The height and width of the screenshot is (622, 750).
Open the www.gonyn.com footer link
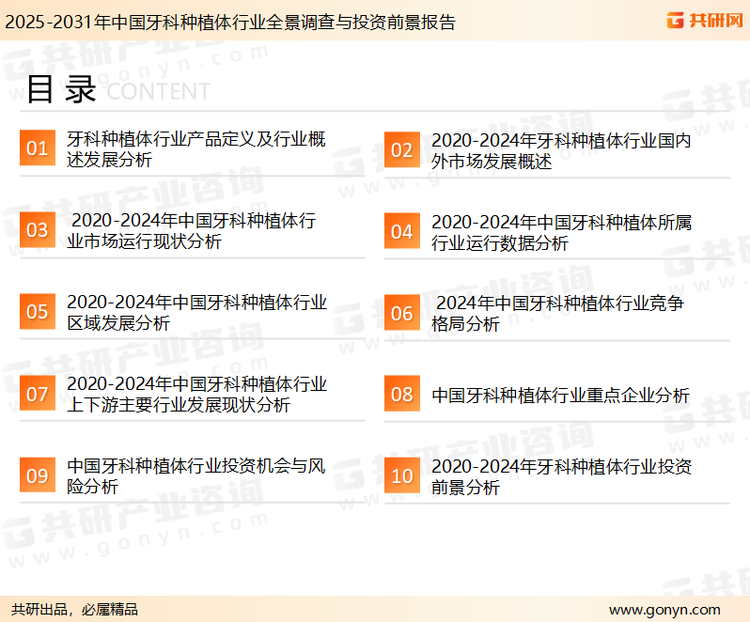(x=664, y=610)
